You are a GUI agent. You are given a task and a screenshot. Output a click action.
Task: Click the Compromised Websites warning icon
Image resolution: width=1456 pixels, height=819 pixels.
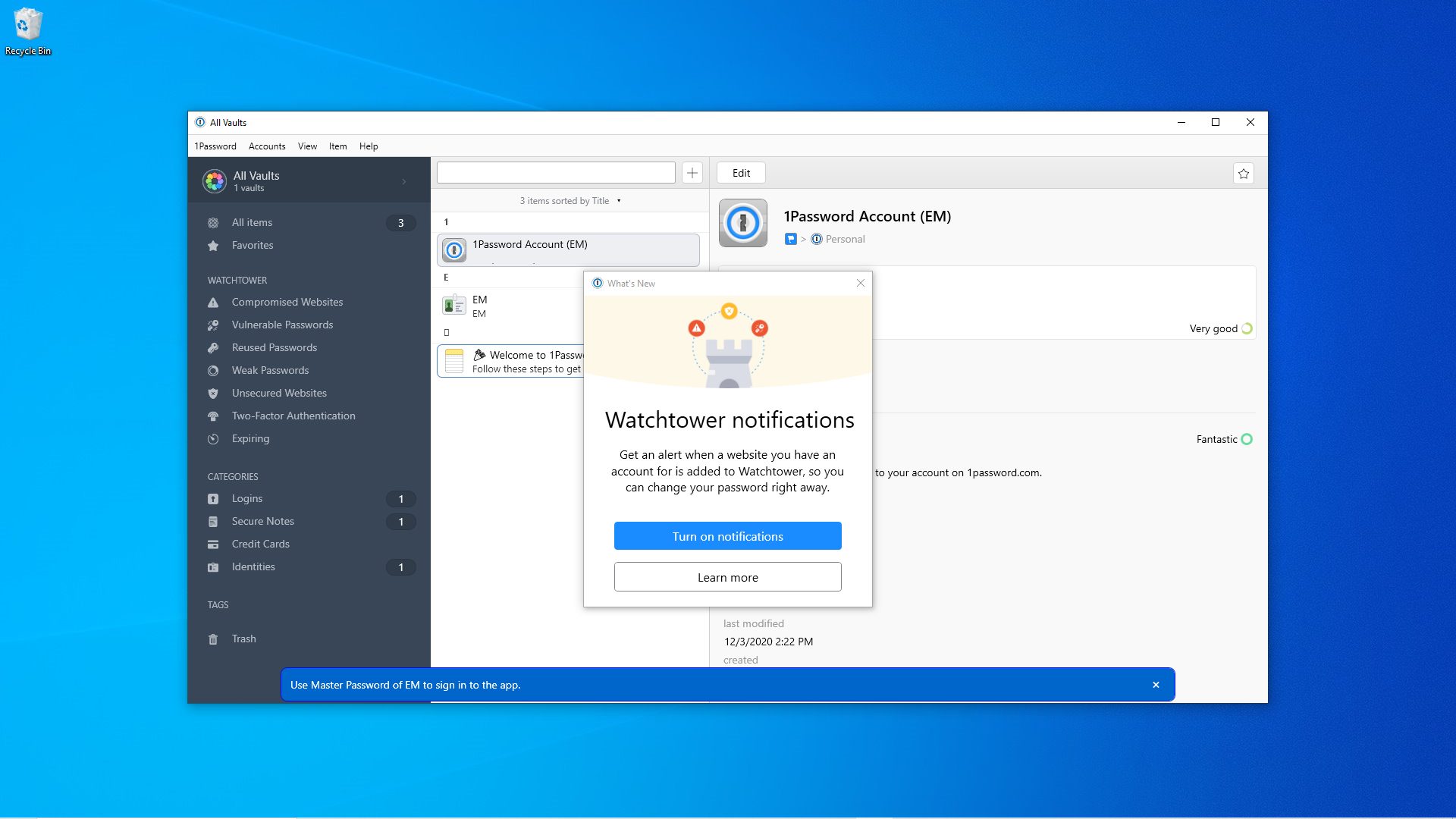(213, 303)
